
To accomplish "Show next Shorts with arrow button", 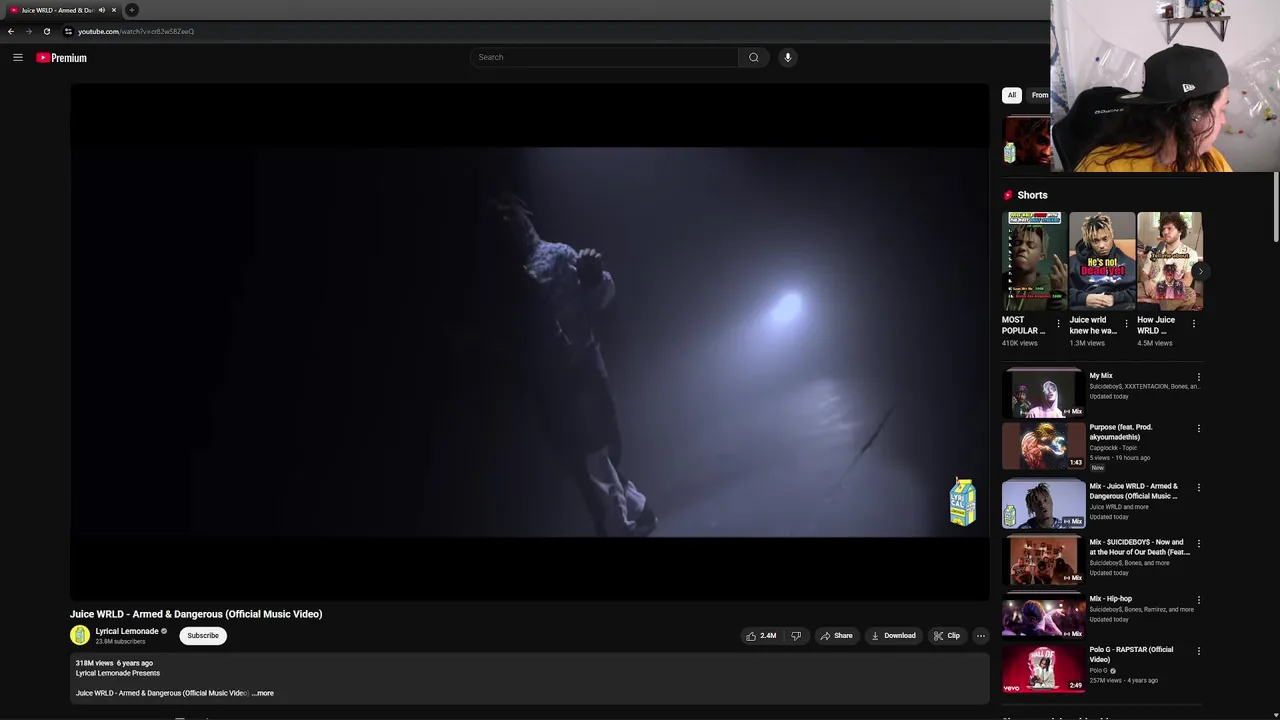I will point(1200,271).
